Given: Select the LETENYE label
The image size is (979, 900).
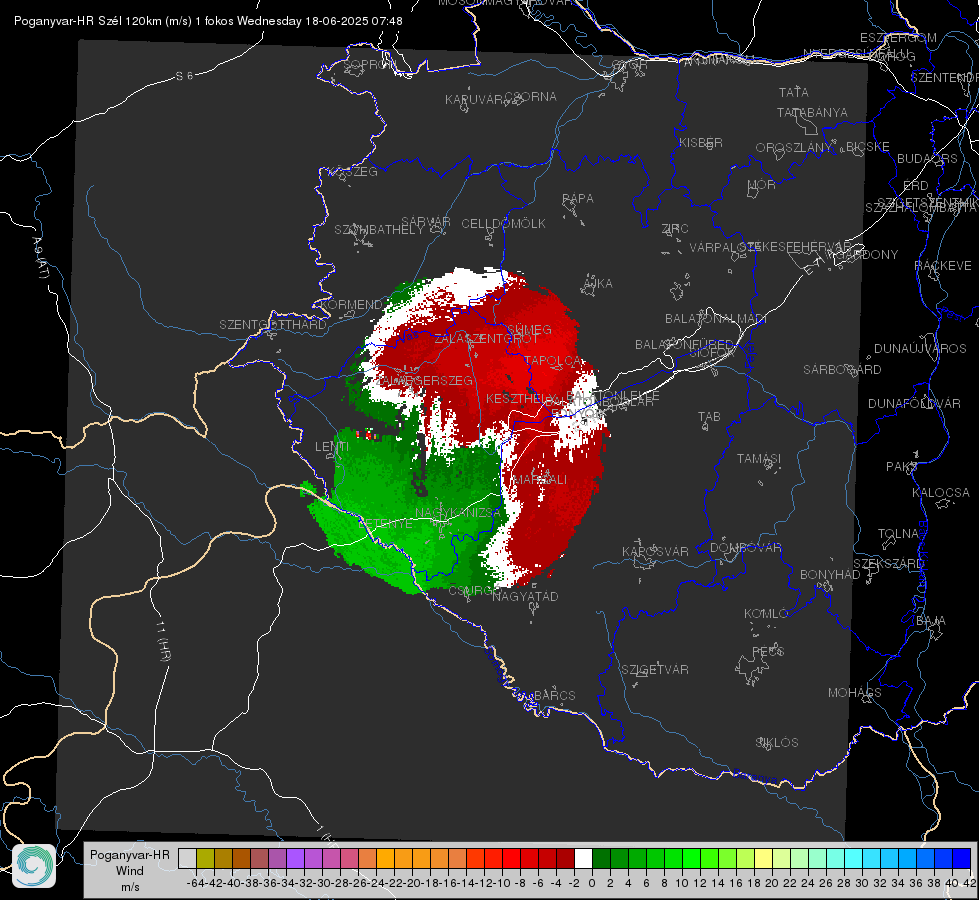Looking at the screenshot, I should pyautogui.click(x=386, y=523).
